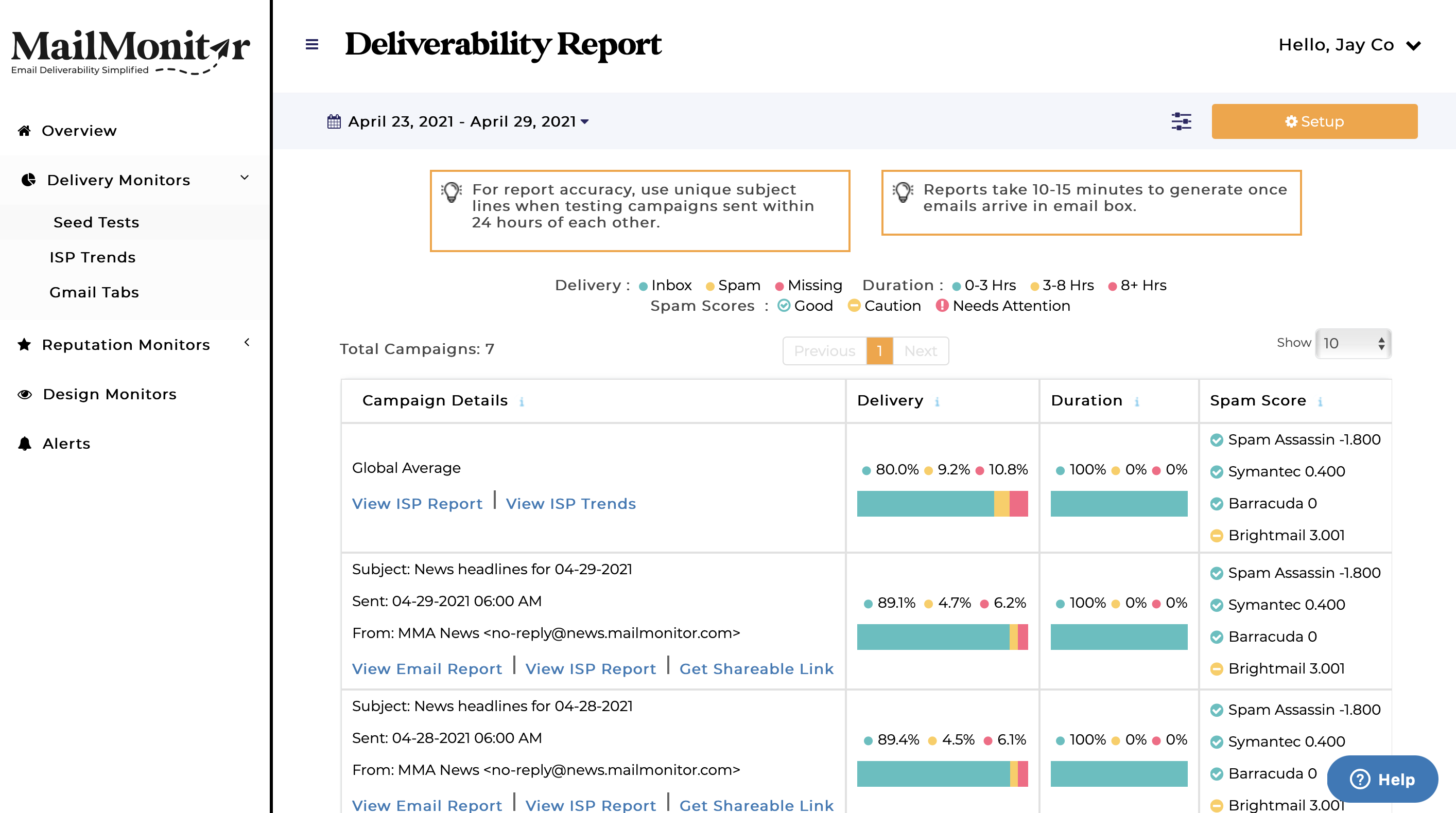Viewport: 1456px width, 813px height.
Task: Open the Campaign Details info tooltip icon
Action: pyautogui.click(x=522, y=402)
